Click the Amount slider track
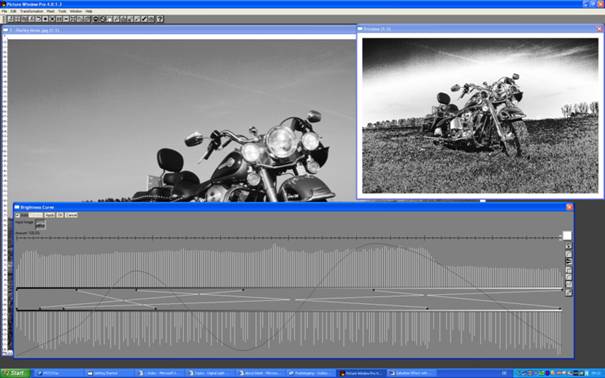This screenshot has height=378, width=605. point(289,238)
